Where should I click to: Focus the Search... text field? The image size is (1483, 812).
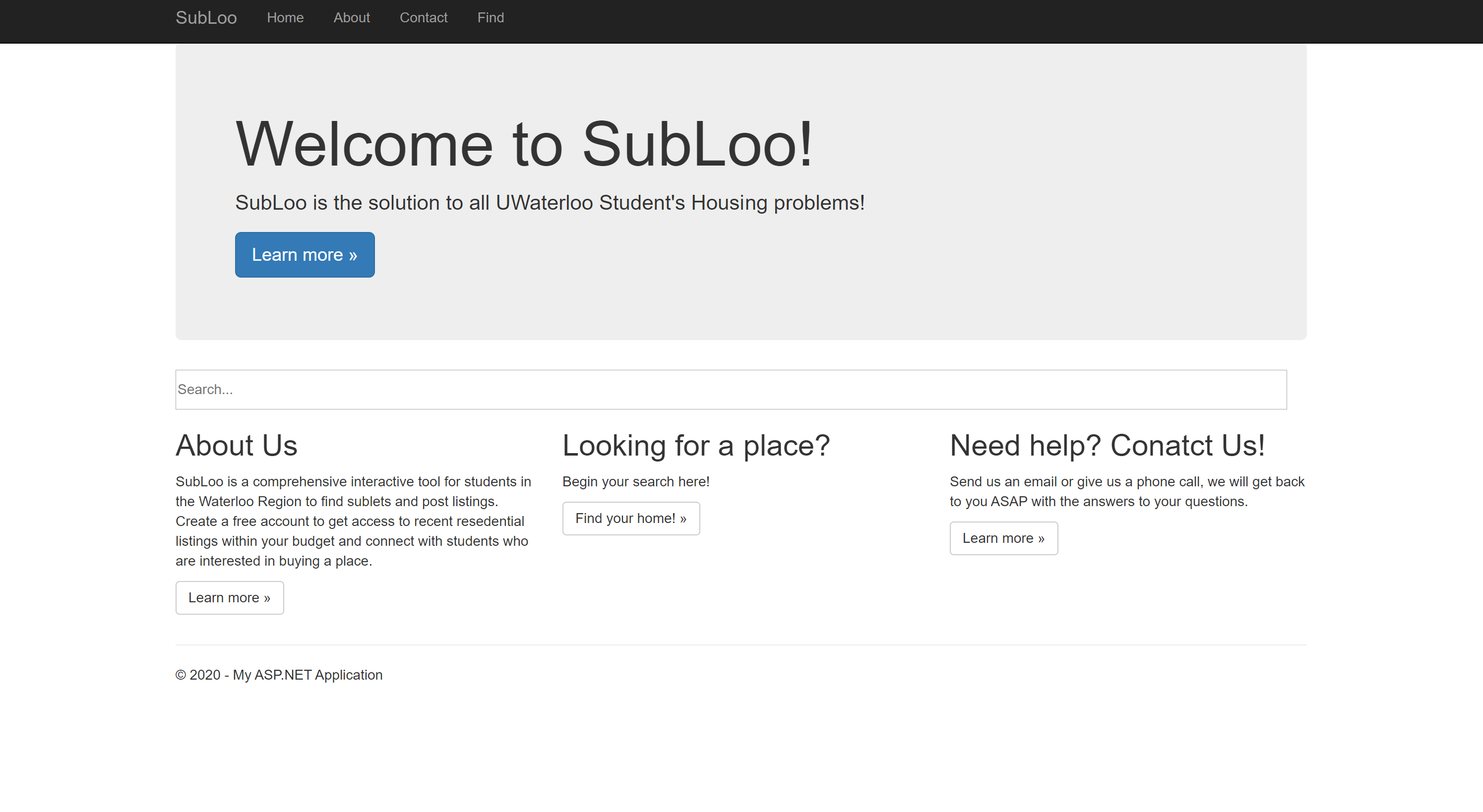730,390
